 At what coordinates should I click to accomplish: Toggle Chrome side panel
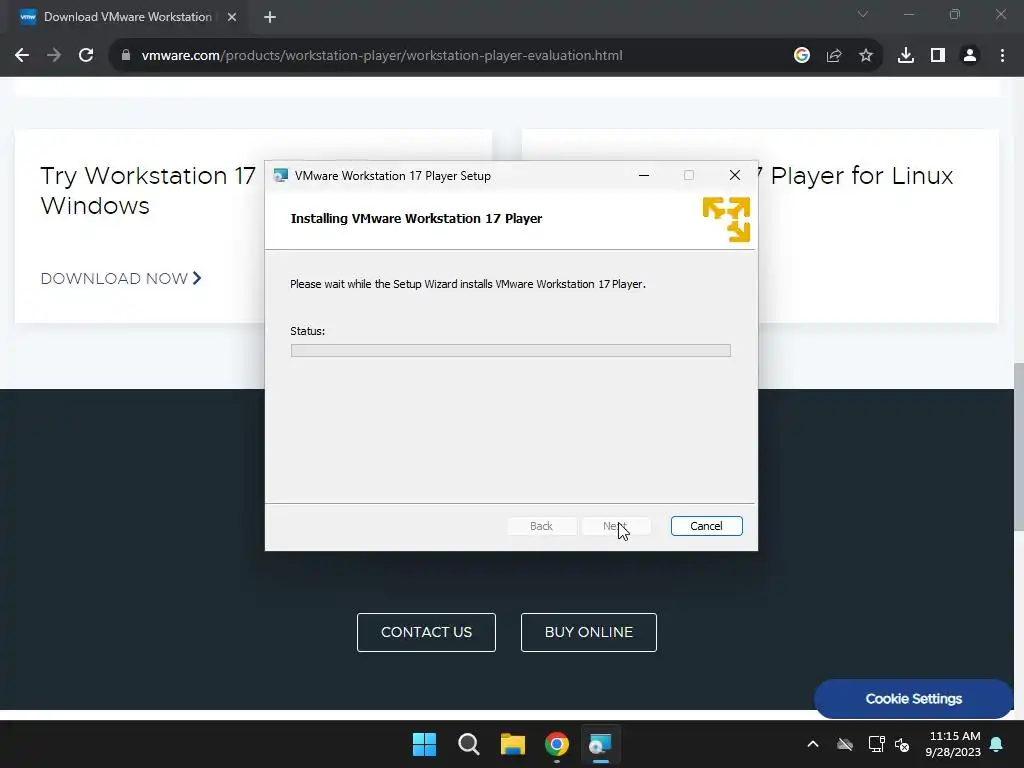[x=937, y=56]
